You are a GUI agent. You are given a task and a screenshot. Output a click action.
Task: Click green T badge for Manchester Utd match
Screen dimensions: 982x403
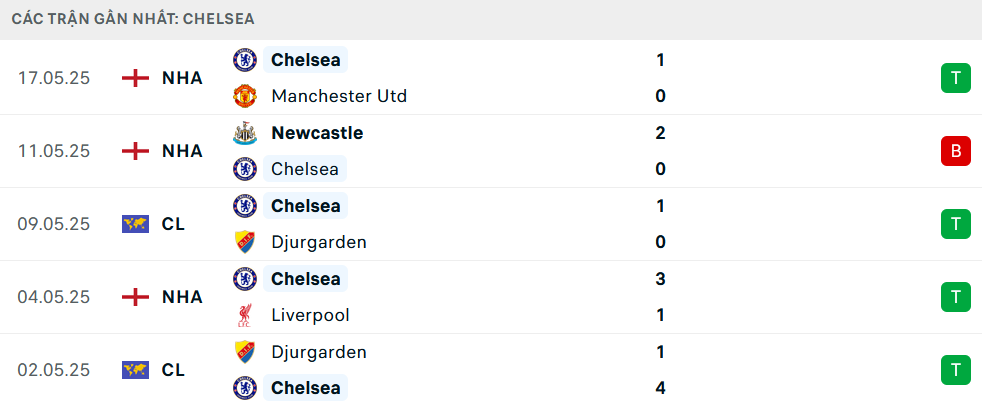tap(955, 78)
